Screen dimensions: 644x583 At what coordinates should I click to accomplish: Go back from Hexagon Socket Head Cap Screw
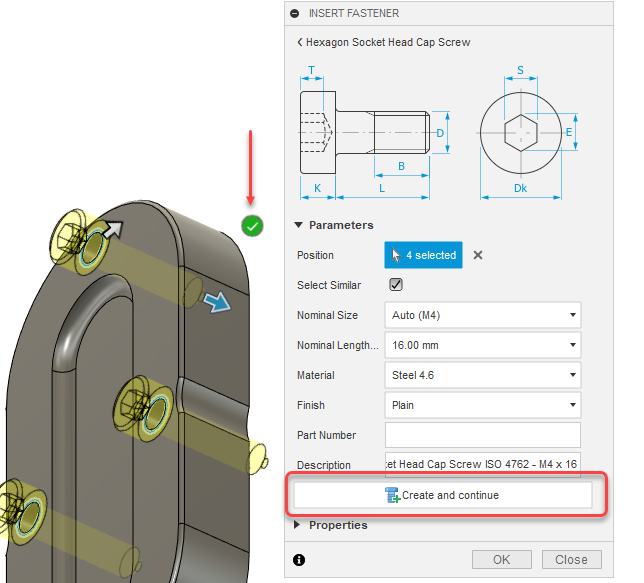pos(300,42)
